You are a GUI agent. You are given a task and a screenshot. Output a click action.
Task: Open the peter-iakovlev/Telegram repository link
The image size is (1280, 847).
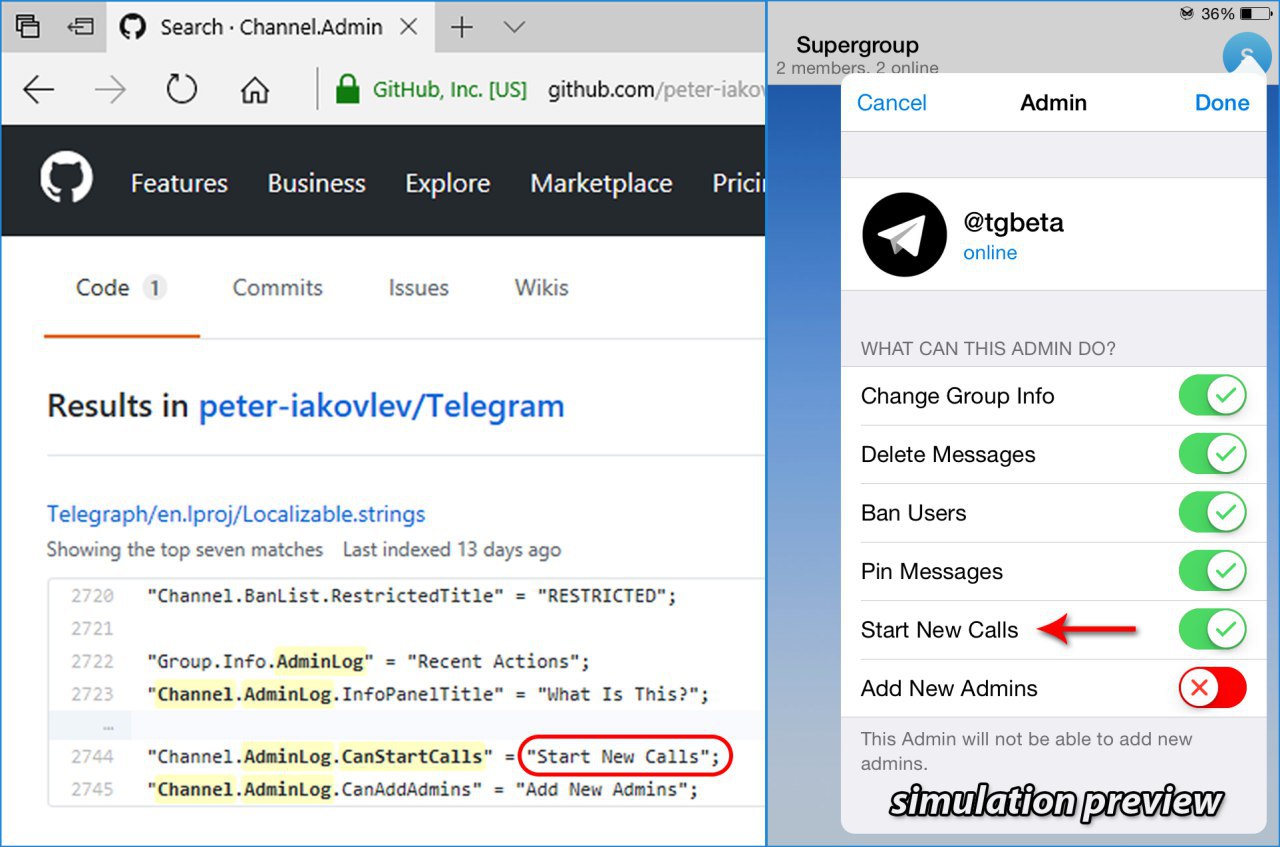coord(381,406)
